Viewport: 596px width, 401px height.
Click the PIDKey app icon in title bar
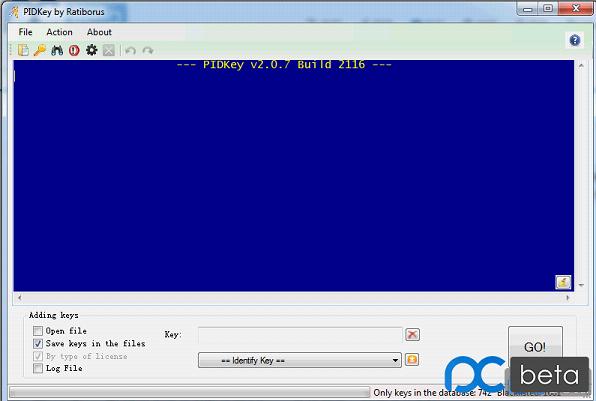click(x=14, y=12)
